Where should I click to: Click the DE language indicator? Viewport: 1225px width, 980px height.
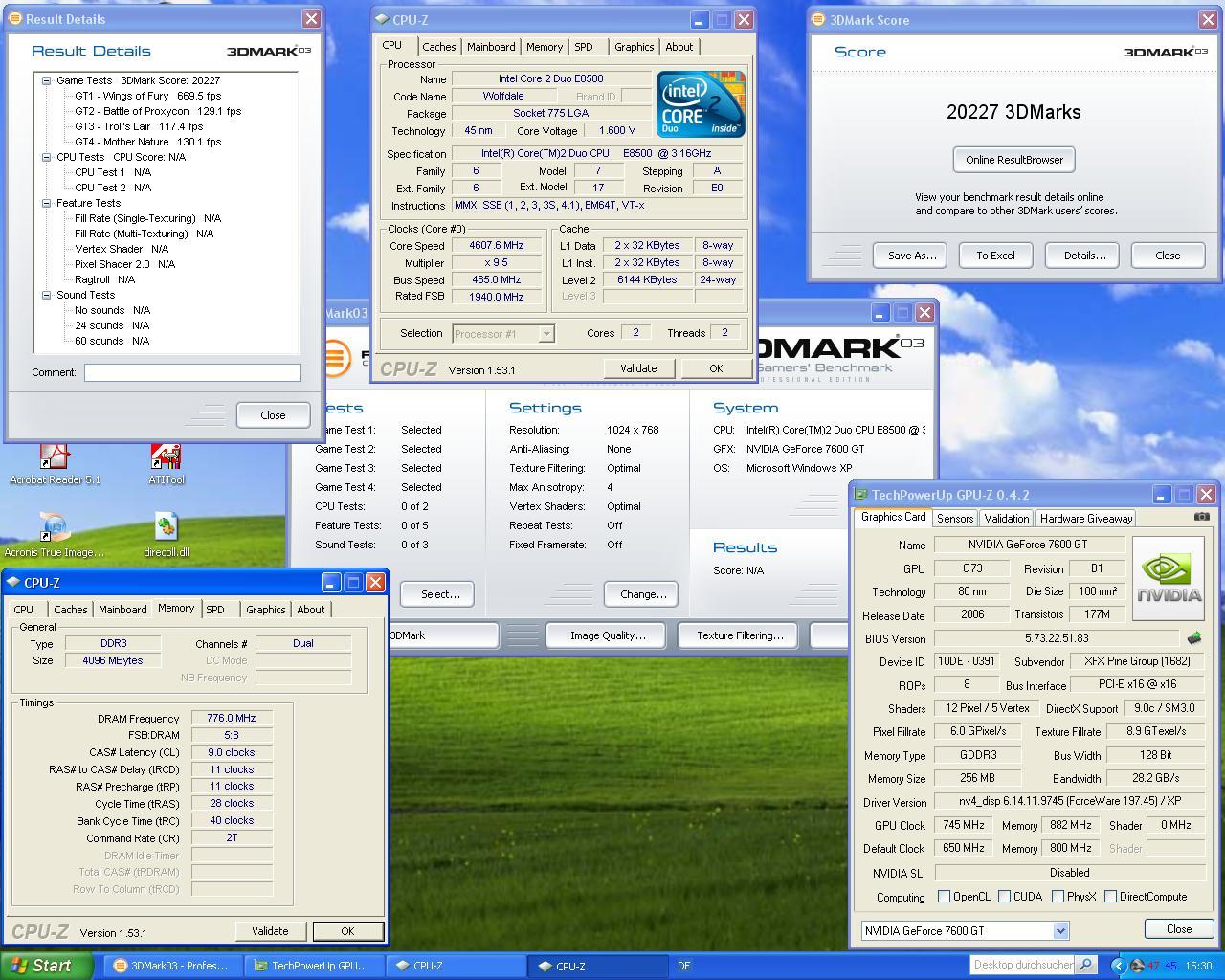tap(684, 966)
